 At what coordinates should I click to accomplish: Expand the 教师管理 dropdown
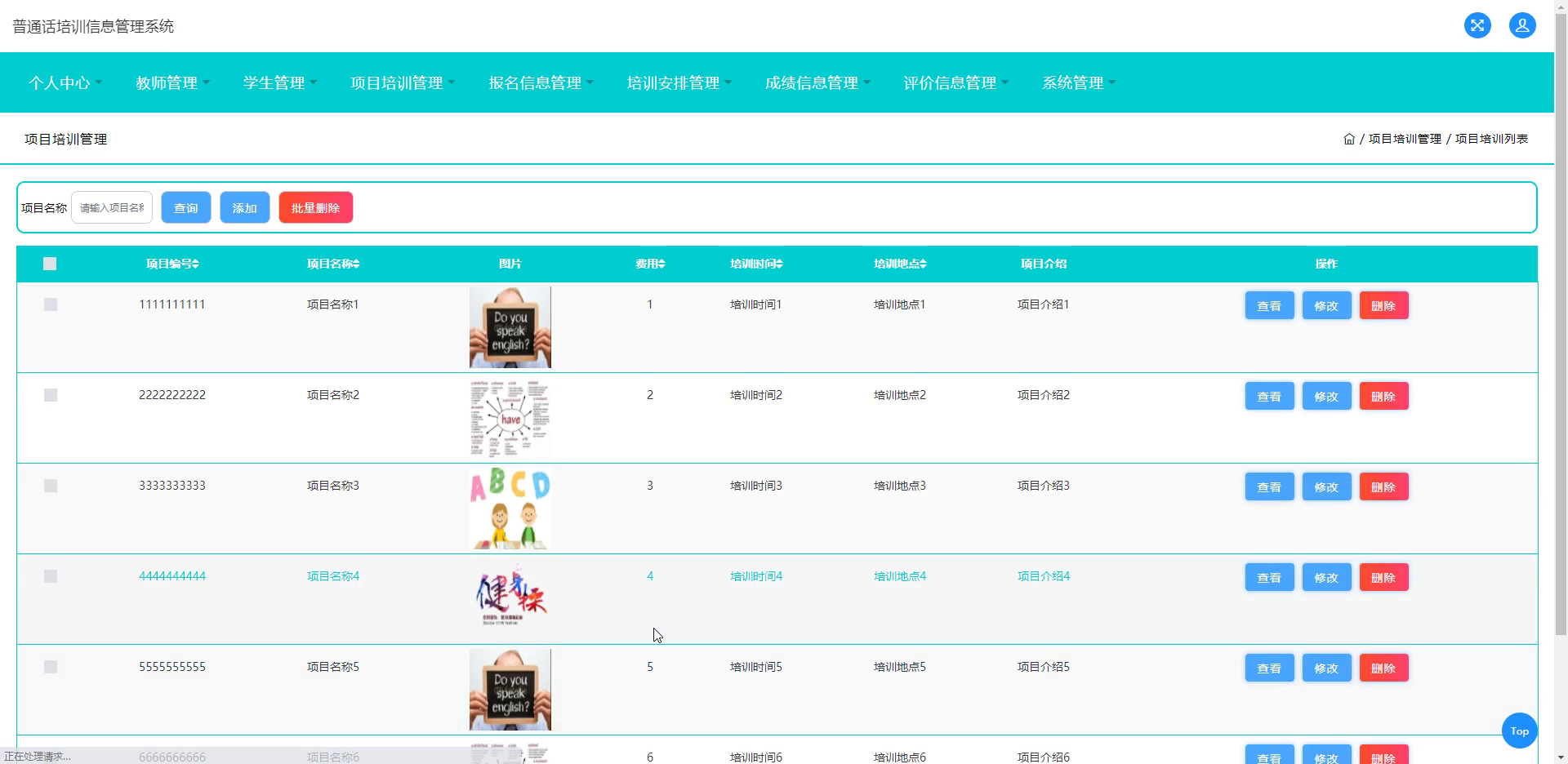pos(172,82)
